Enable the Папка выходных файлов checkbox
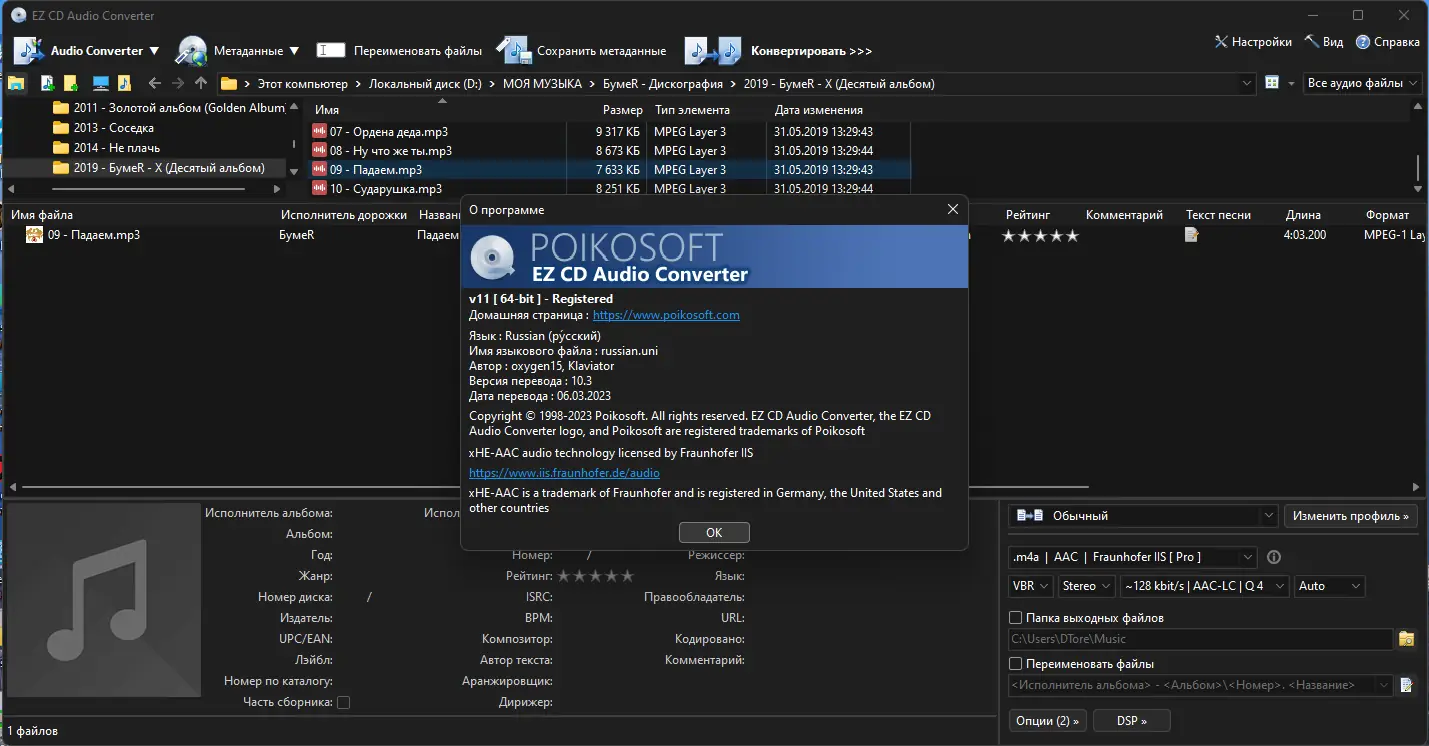This screenshot has height=746, width=1429. click(1016, 618)
